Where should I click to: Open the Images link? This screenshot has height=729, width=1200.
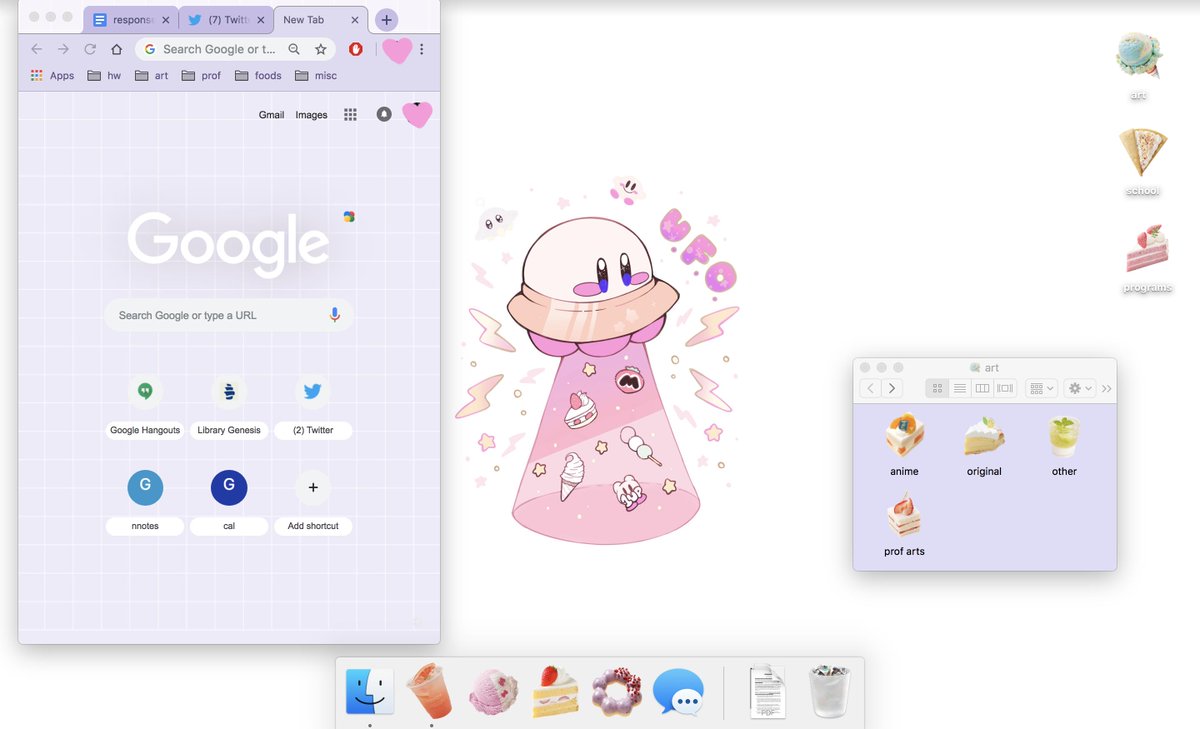click(311, 115)
